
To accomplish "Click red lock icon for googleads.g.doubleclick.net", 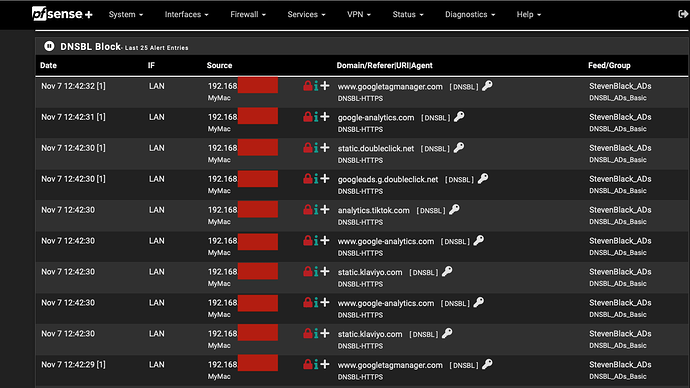I will click(308, 179).
